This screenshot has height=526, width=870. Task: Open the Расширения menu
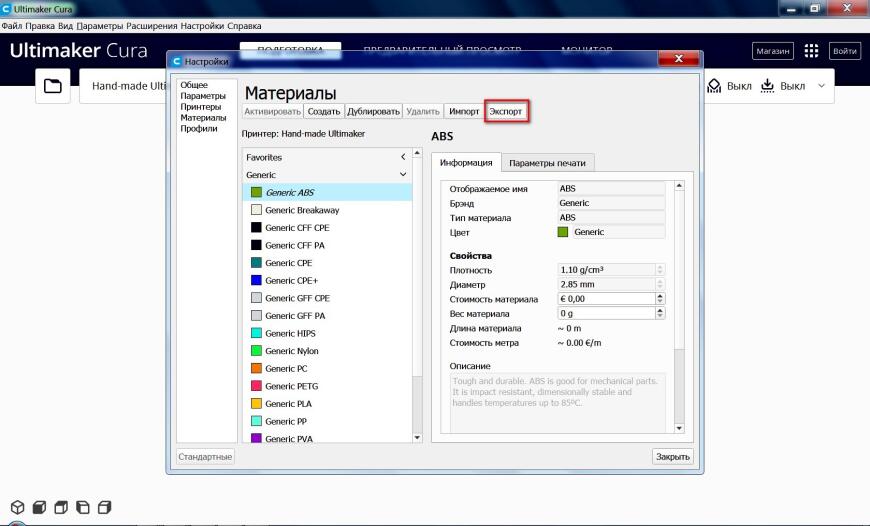pos(152,26)
